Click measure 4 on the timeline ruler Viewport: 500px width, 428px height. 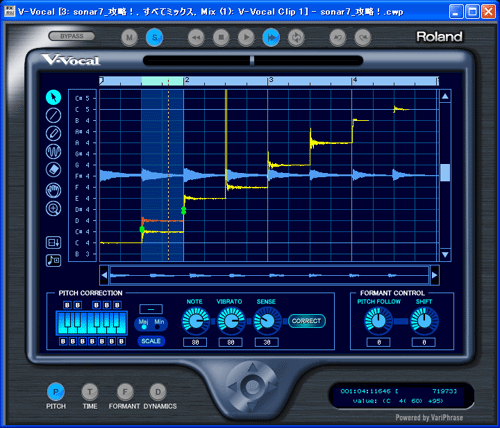355,80
